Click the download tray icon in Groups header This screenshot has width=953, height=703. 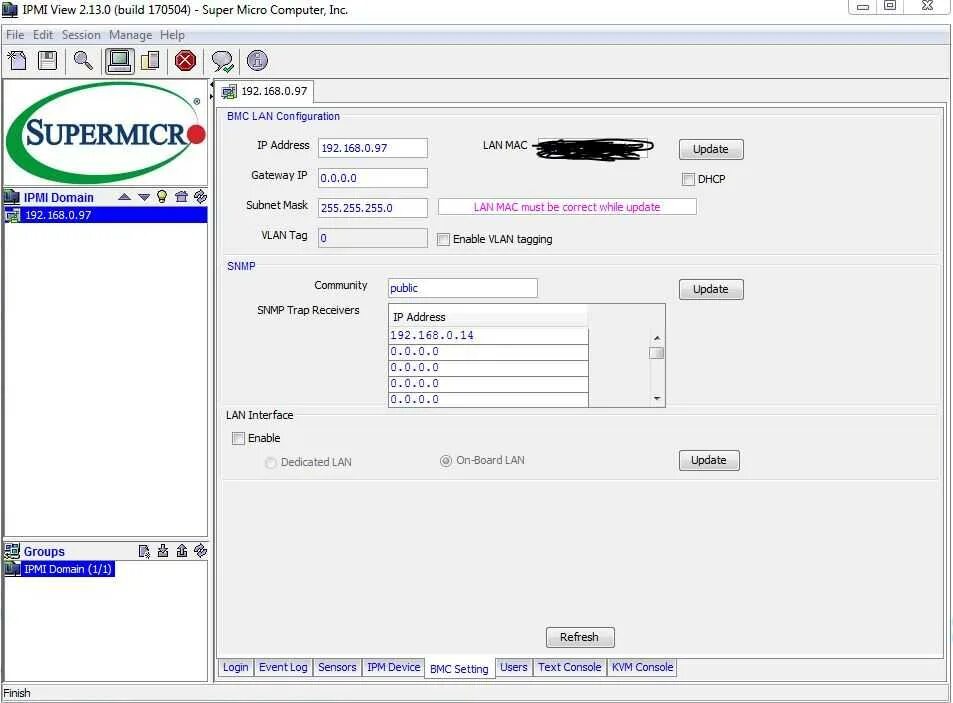click(x=163, y=551)
